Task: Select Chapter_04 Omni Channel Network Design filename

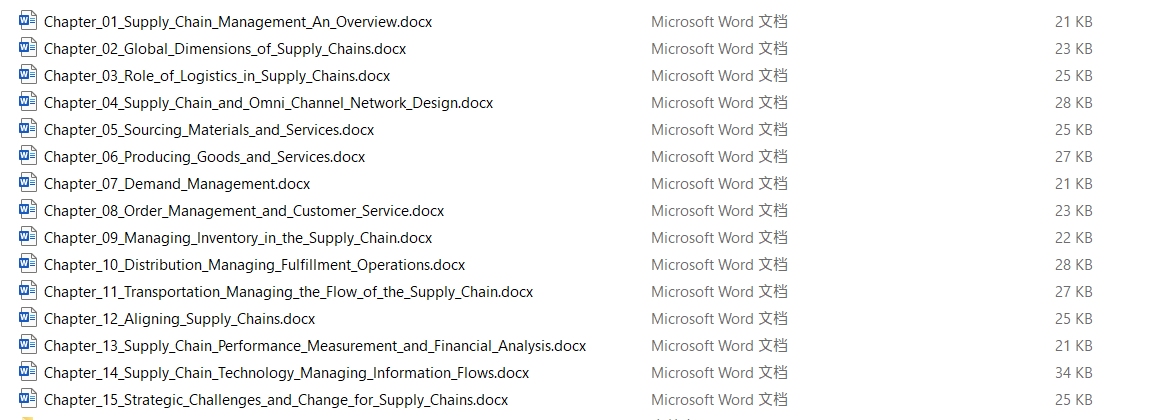Action: point(268,103)
